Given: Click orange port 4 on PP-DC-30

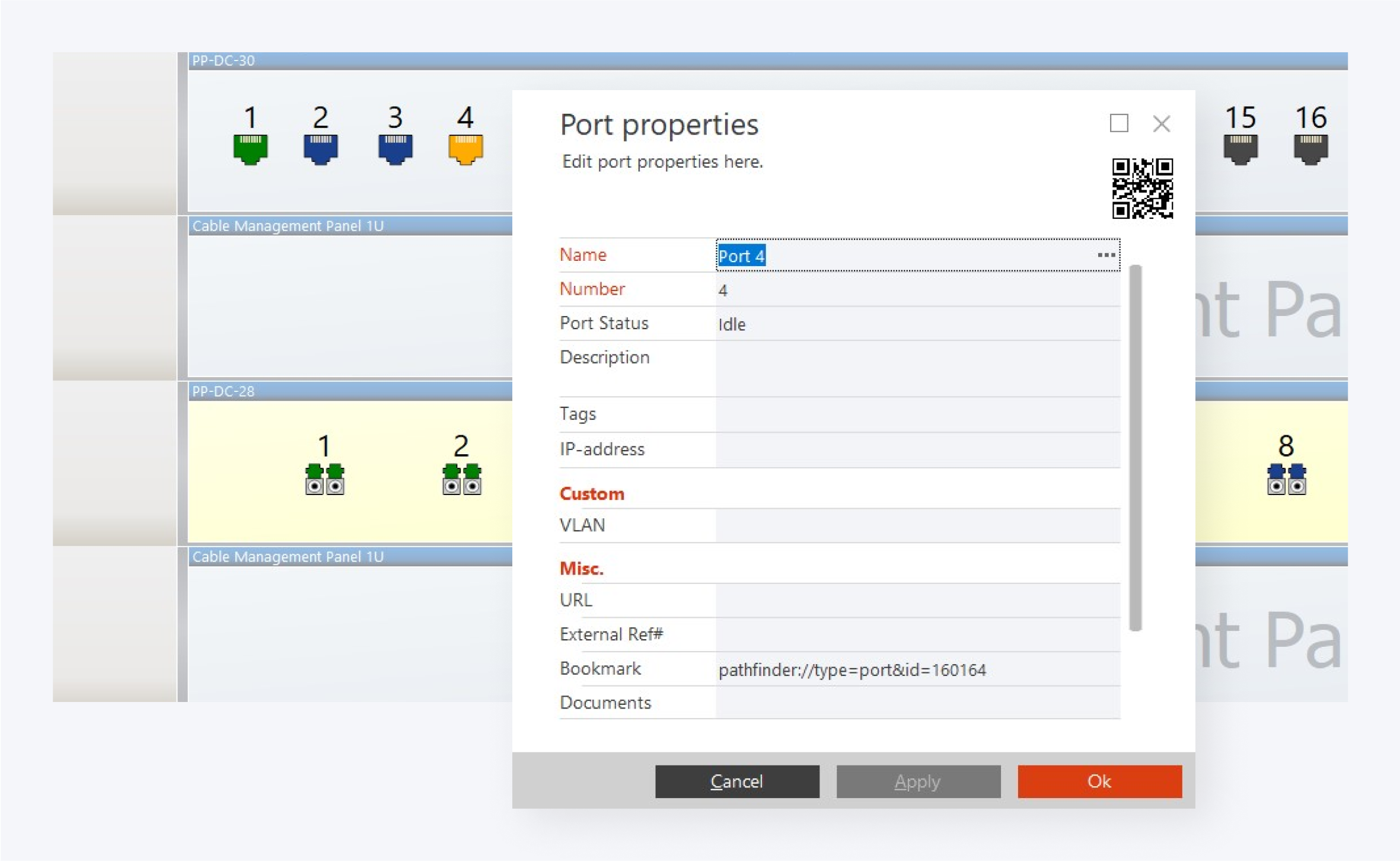Looking at the screenshot, I should (465, 149).
